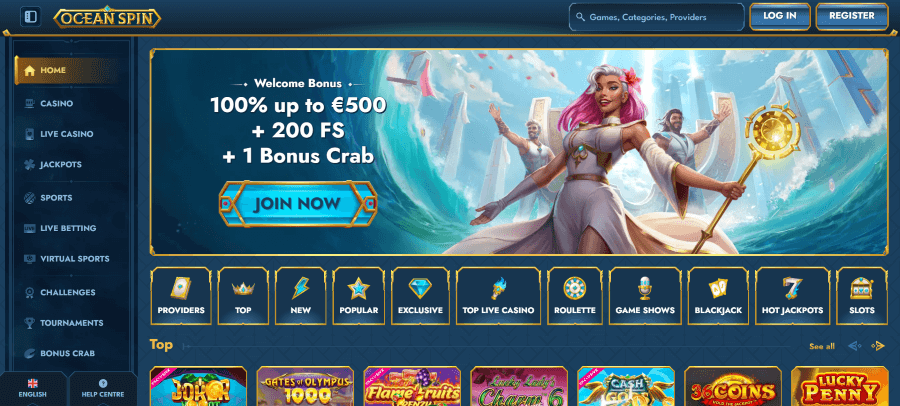Open the New lightning bolt category
This screenshot has height=406, width=900.
point(300,296)
